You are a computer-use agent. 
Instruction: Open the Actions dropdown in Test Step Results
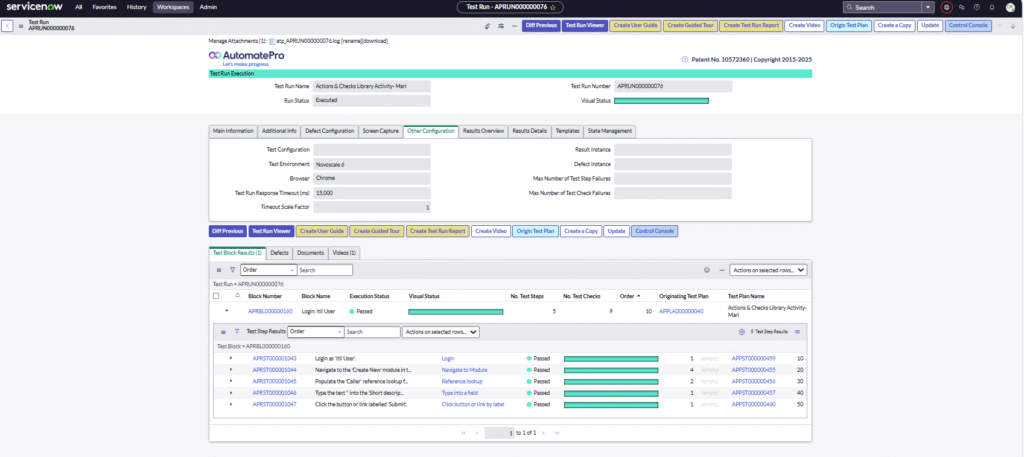[440, 331]
